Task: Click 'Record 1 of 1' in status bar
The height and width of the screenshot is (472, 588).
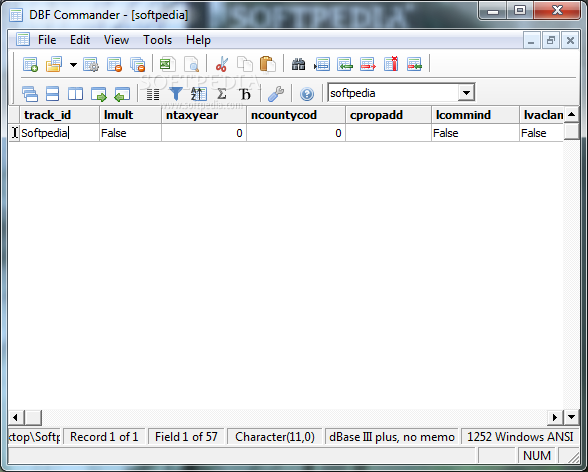Action: [104, 437]
